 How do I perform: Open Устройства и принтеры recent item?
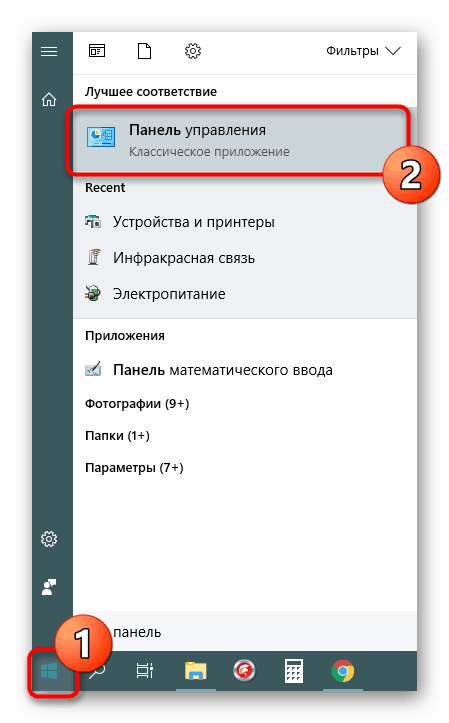click(244, 222)
